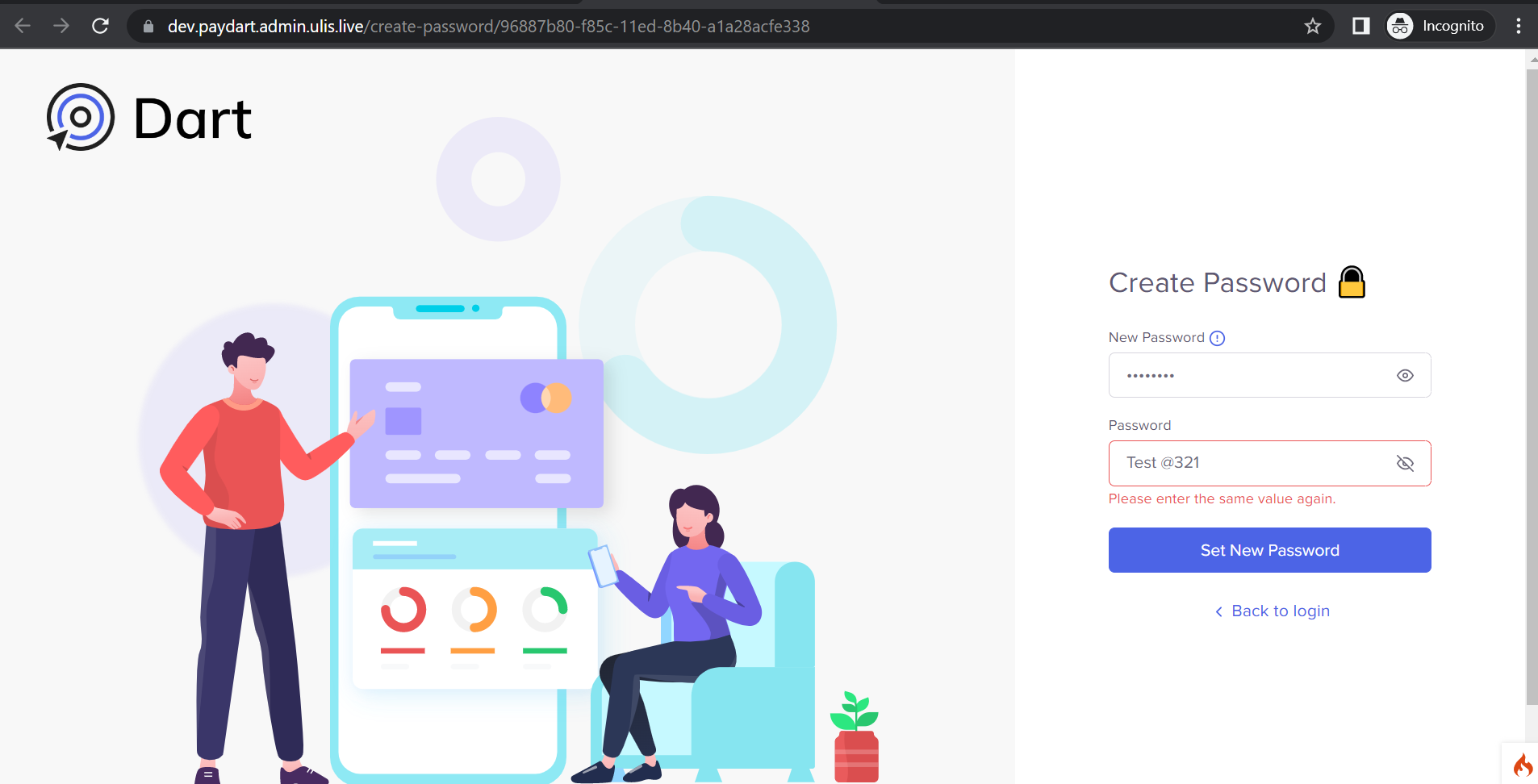Click the vertical page scrollbar

tap(1532, 387)
